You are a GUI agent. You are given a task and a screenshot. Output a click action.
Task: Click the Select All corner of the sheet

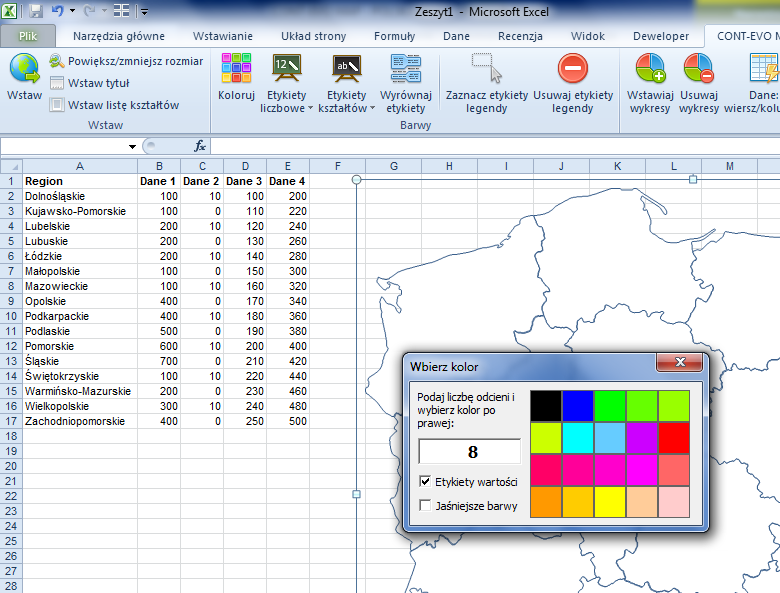(x=11, y=166)
